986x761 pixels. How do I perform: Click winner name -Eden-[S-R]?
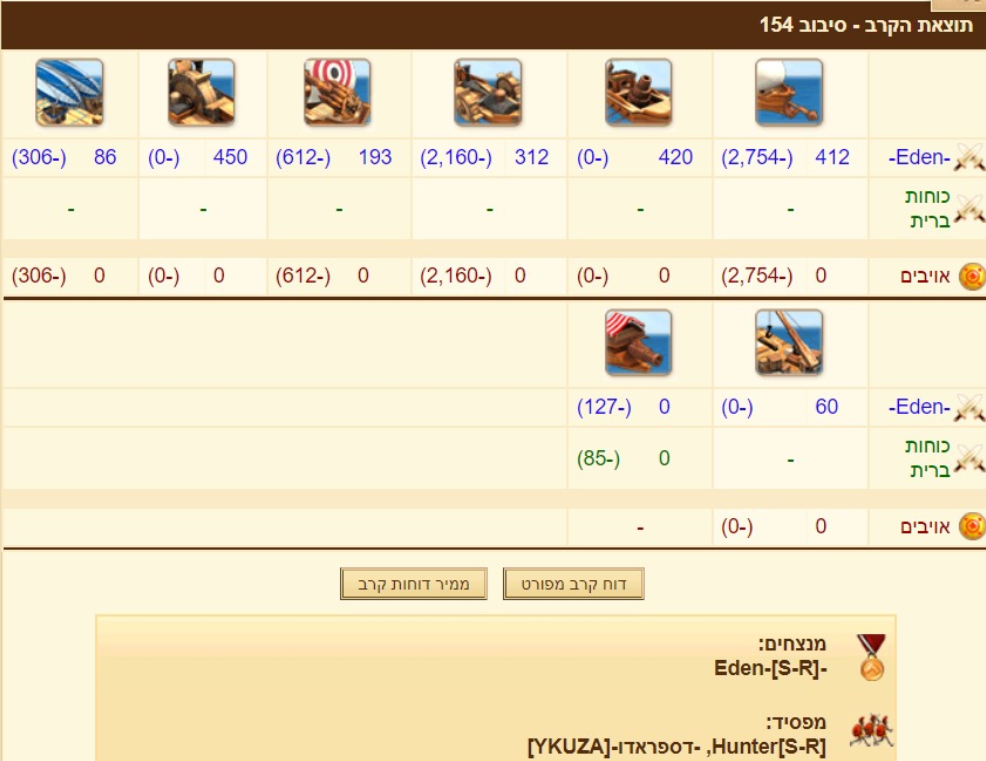pyautogui.click(x=770, y=668)
